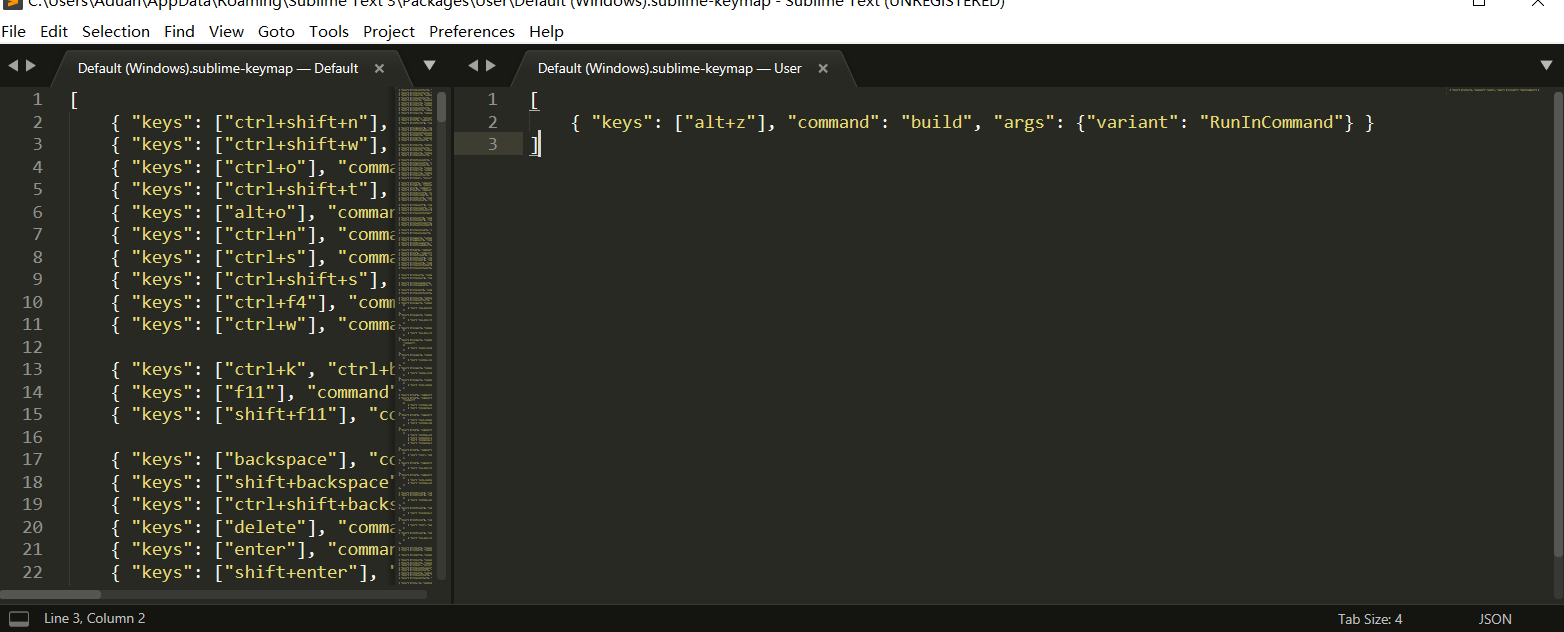Click right pane minimap
This screenshot has height=632, width=1564.
1496,91
